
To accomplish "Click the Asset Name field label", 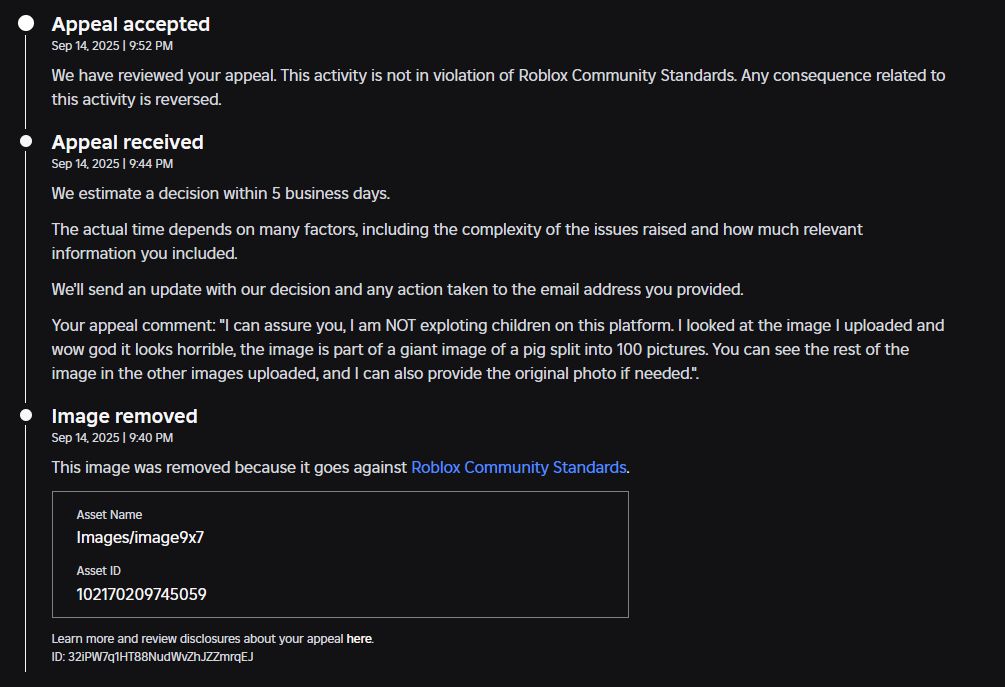I will click(x=109, y=514).
